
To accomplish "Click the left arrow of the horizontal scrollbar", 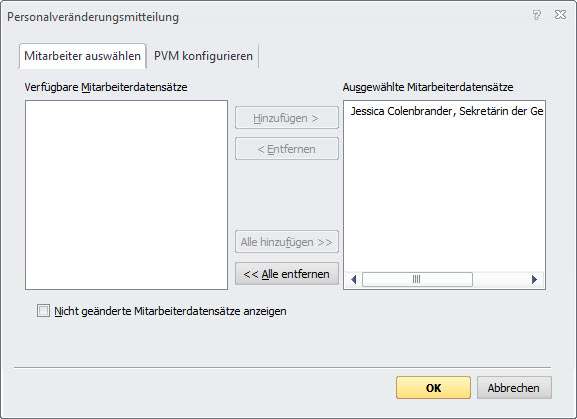I will click(x=354, y=280).
